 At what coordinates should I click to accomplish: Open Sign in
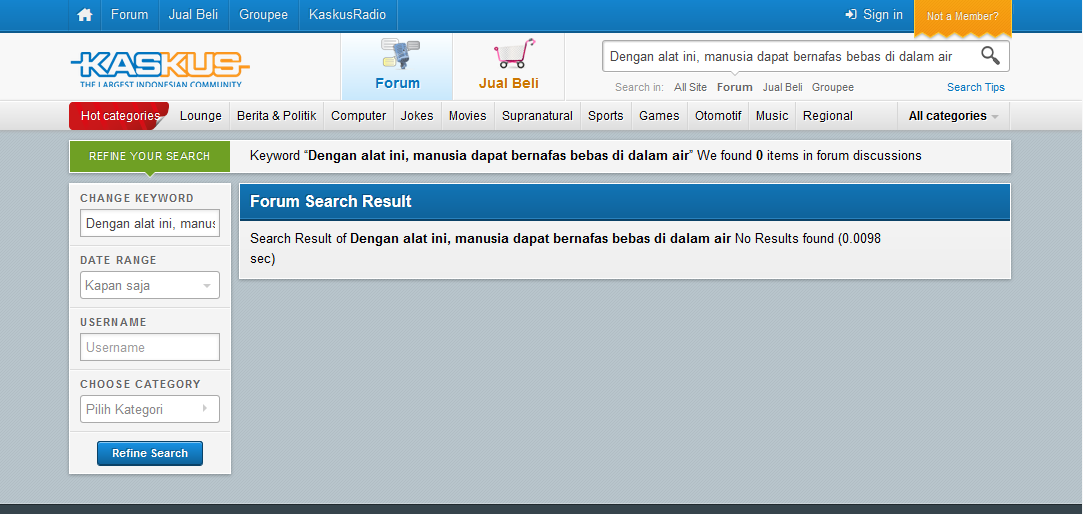click(874, 15)
